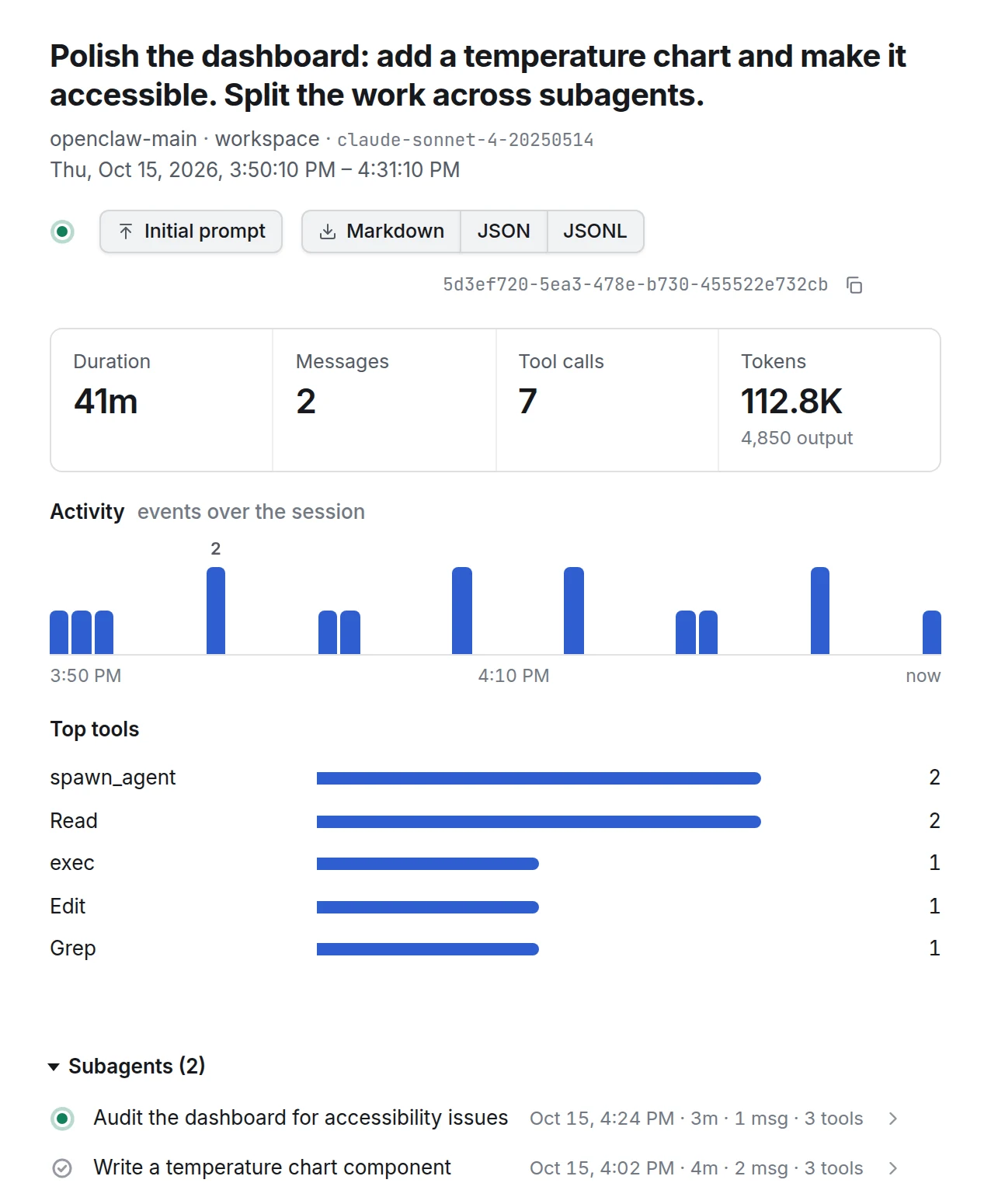Viewport: 991px width, 1204px height.
Task: Download the session as Markdown
Action: [381, 231]
